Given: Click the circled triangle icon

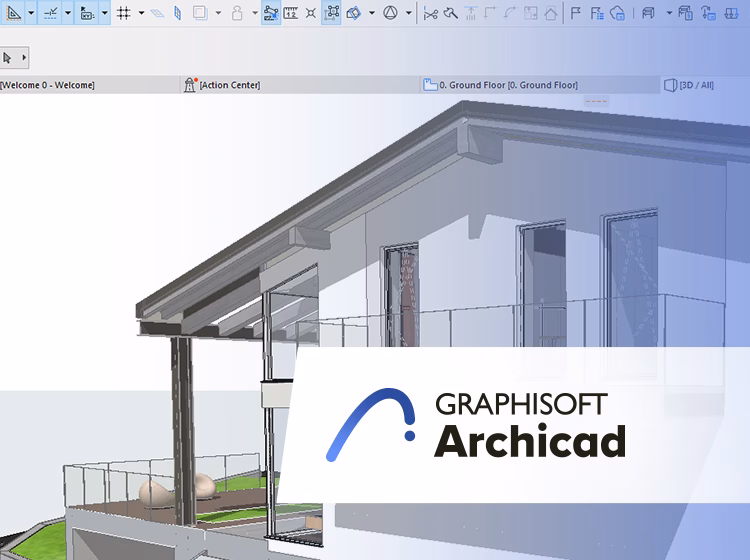Looking at the screenshot, I should pyautogui.click(x=391, y=13).
